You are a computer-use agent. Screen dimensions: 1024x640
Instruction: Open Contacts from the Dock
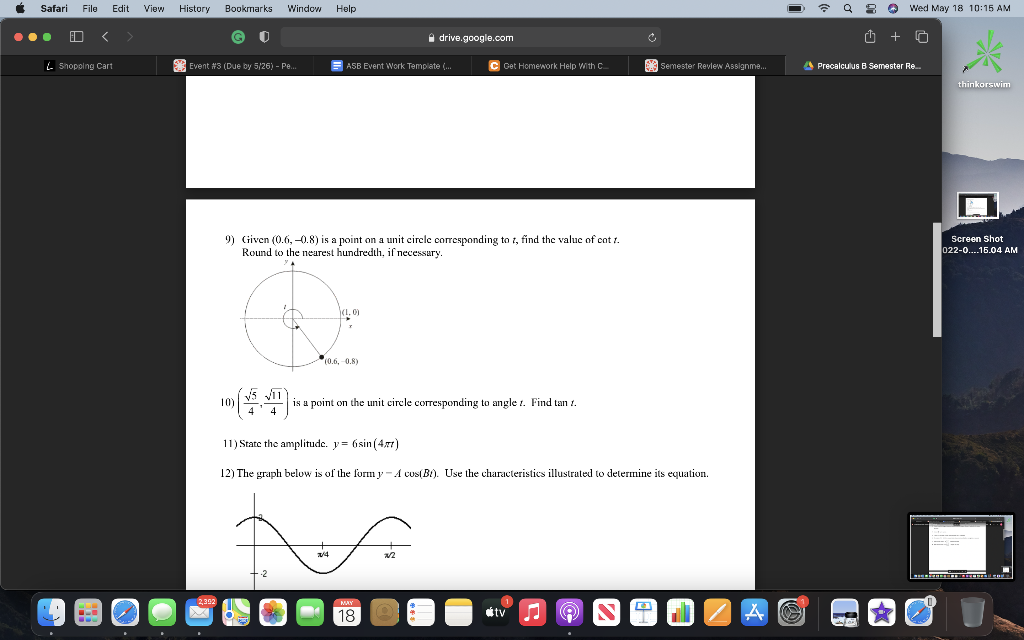coord(384,613)
